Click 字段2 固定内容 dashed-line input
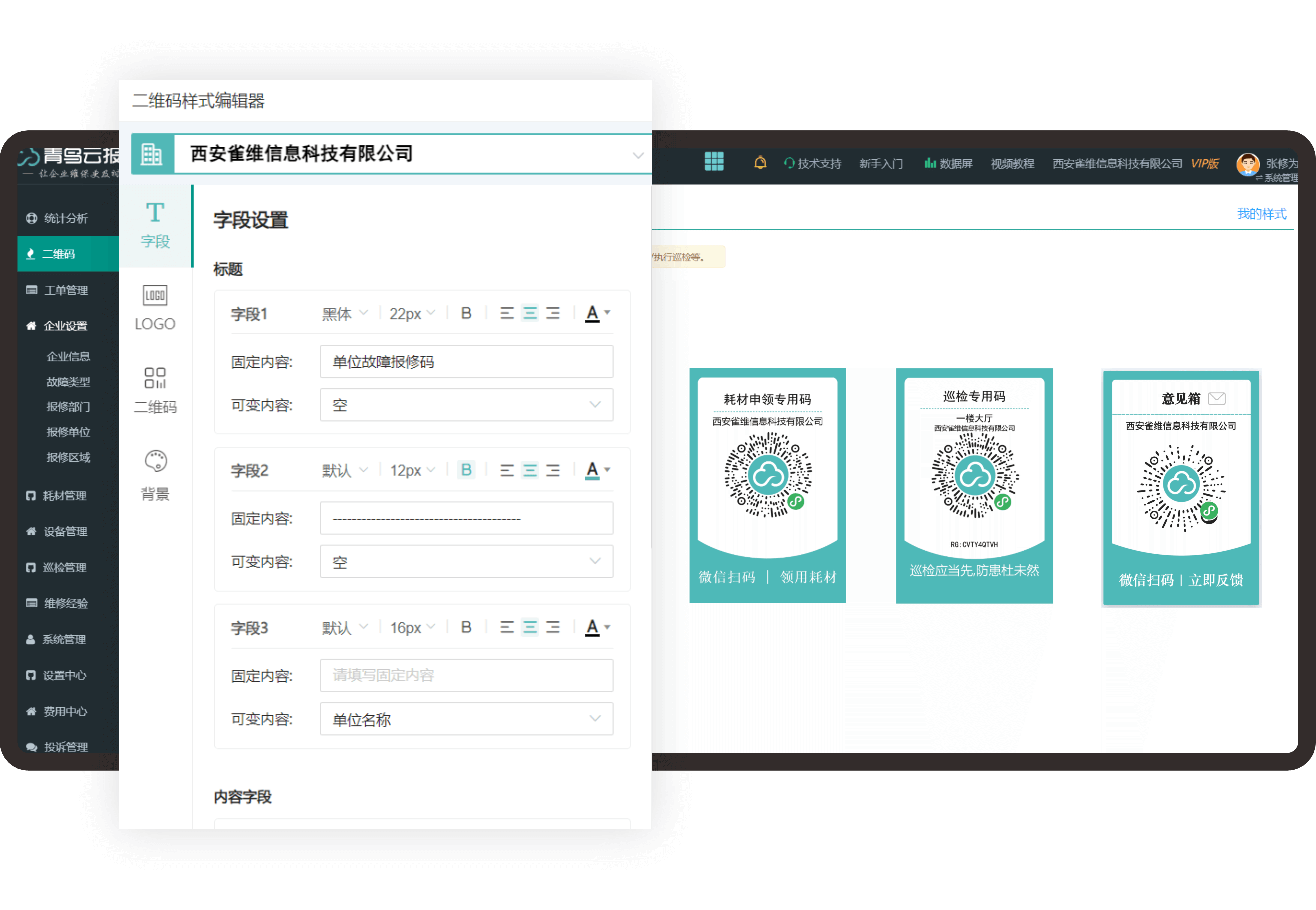The image size is (1316, 910). coord(466,518)
